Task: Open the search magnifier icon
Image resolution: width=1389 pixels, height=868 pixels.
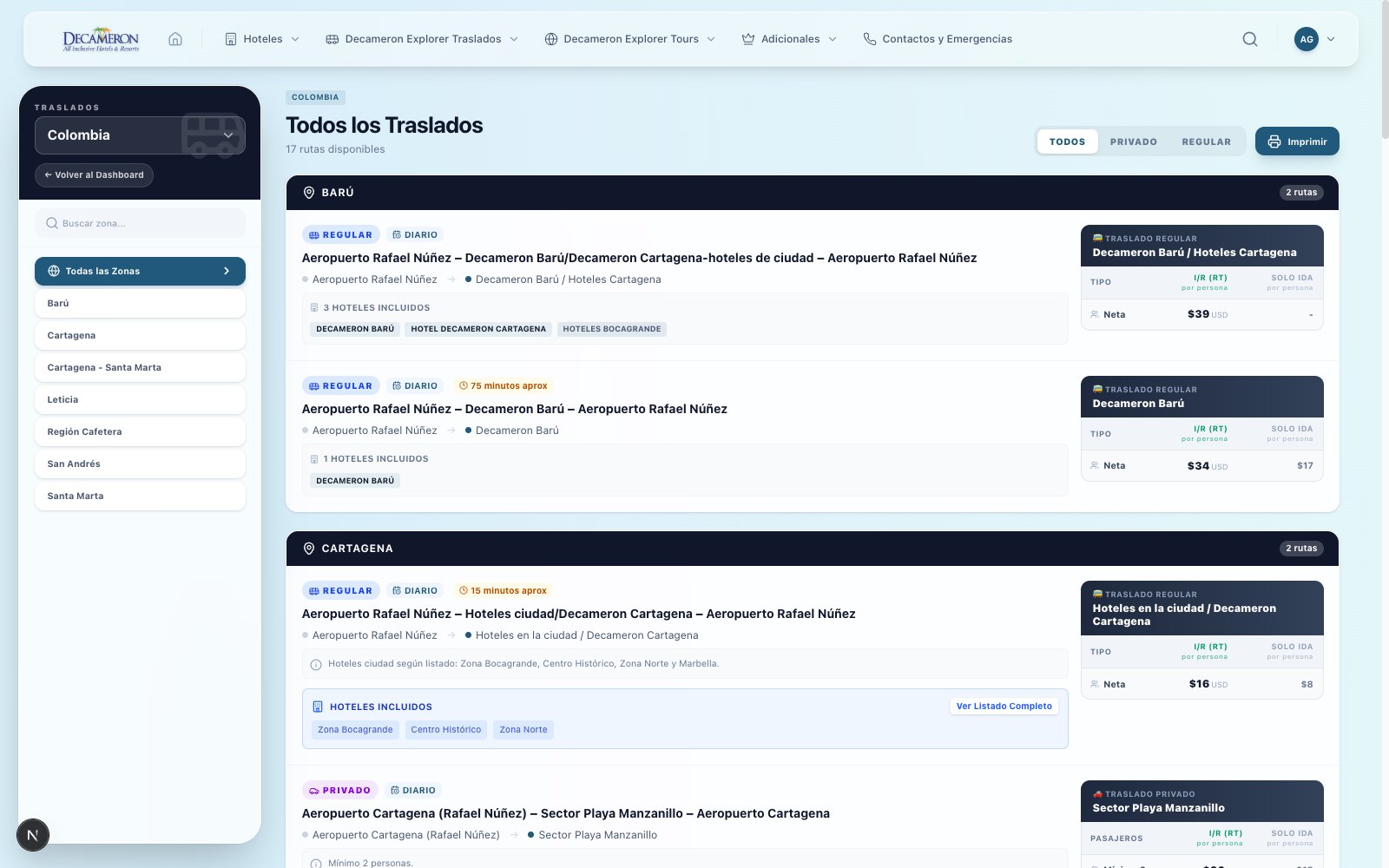Action: (1250, 39)
